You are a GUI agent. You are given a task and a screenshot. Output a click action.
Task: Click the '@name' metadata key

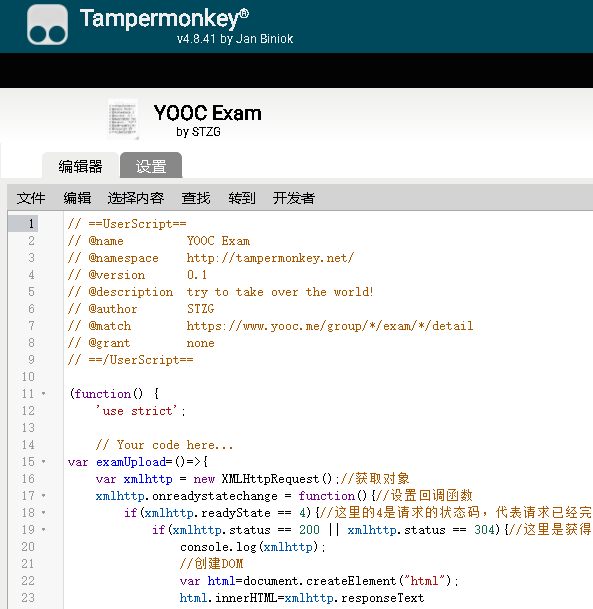click(x=106, y=241)
